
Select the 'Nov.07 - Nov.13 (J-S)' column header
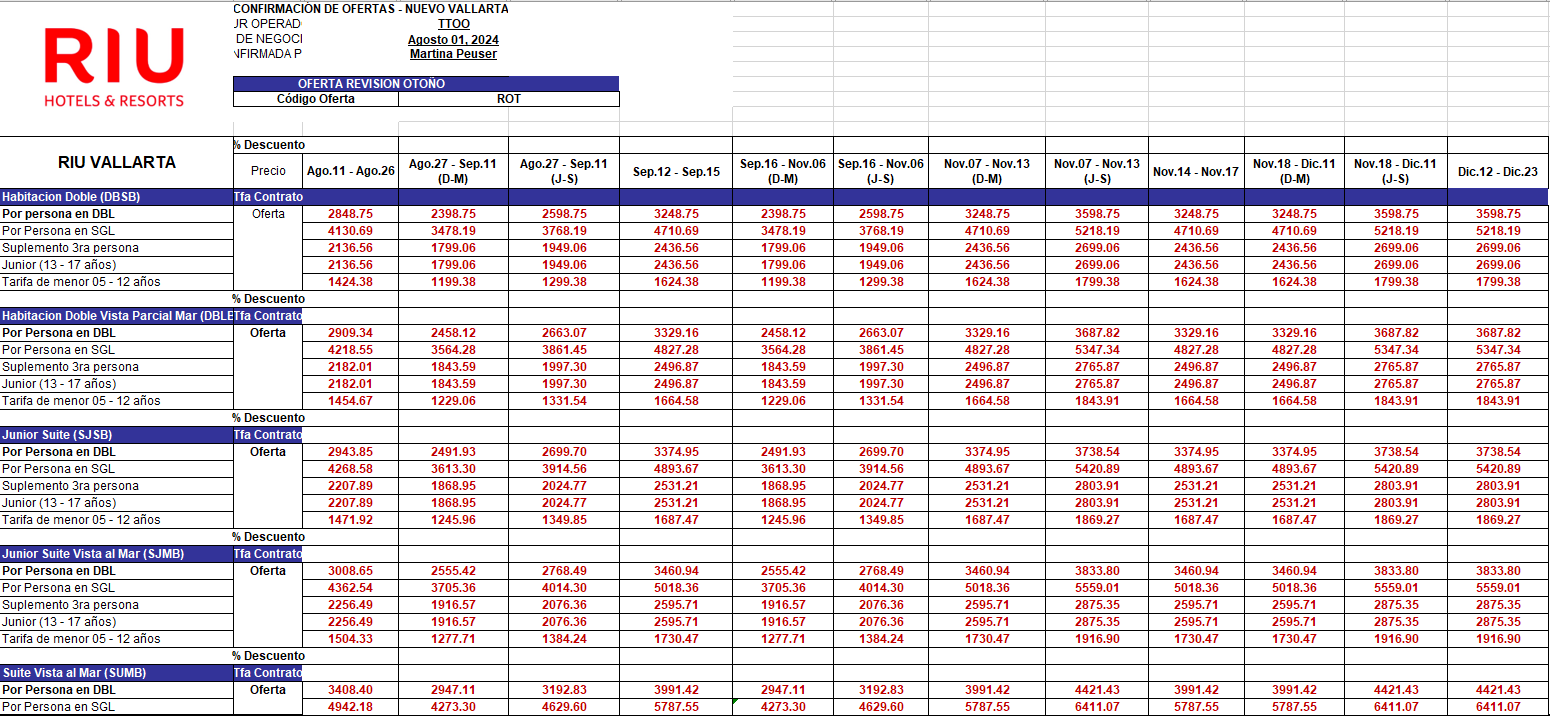(x=1097, y=171)
